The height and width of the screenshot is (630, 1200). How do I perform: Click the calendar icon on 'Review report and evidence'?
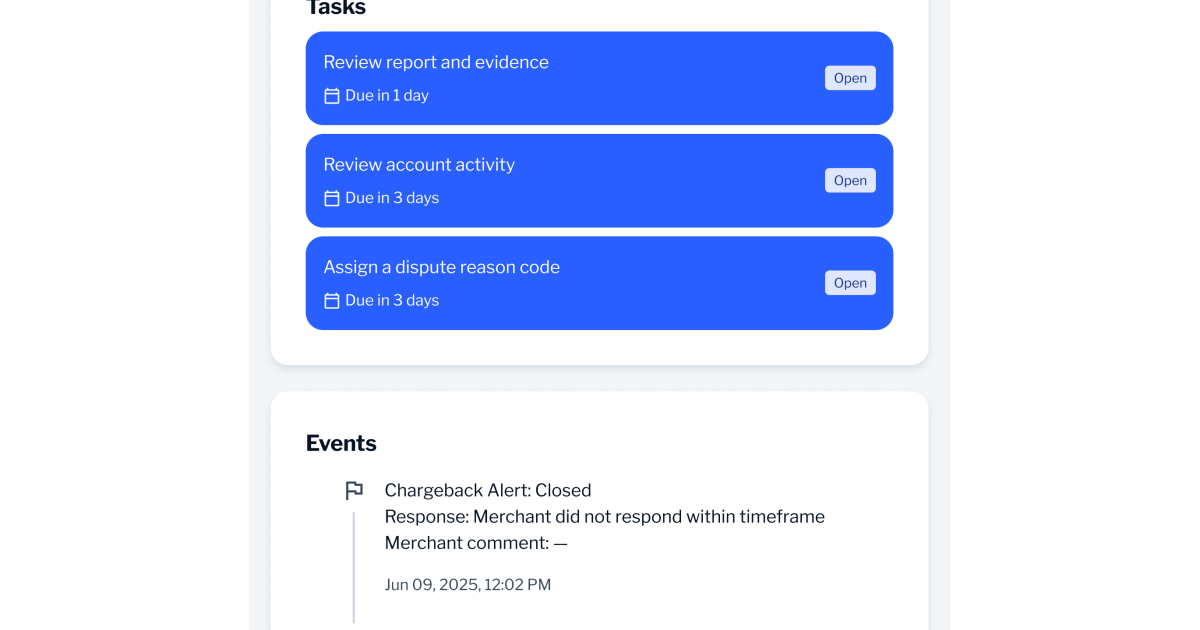331,95
